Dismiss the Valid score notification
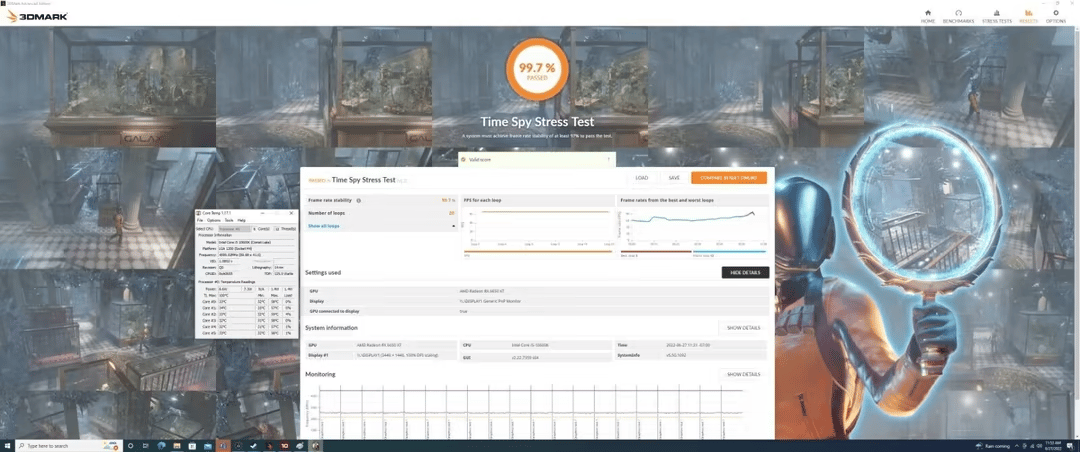 [x=609, y=159]
